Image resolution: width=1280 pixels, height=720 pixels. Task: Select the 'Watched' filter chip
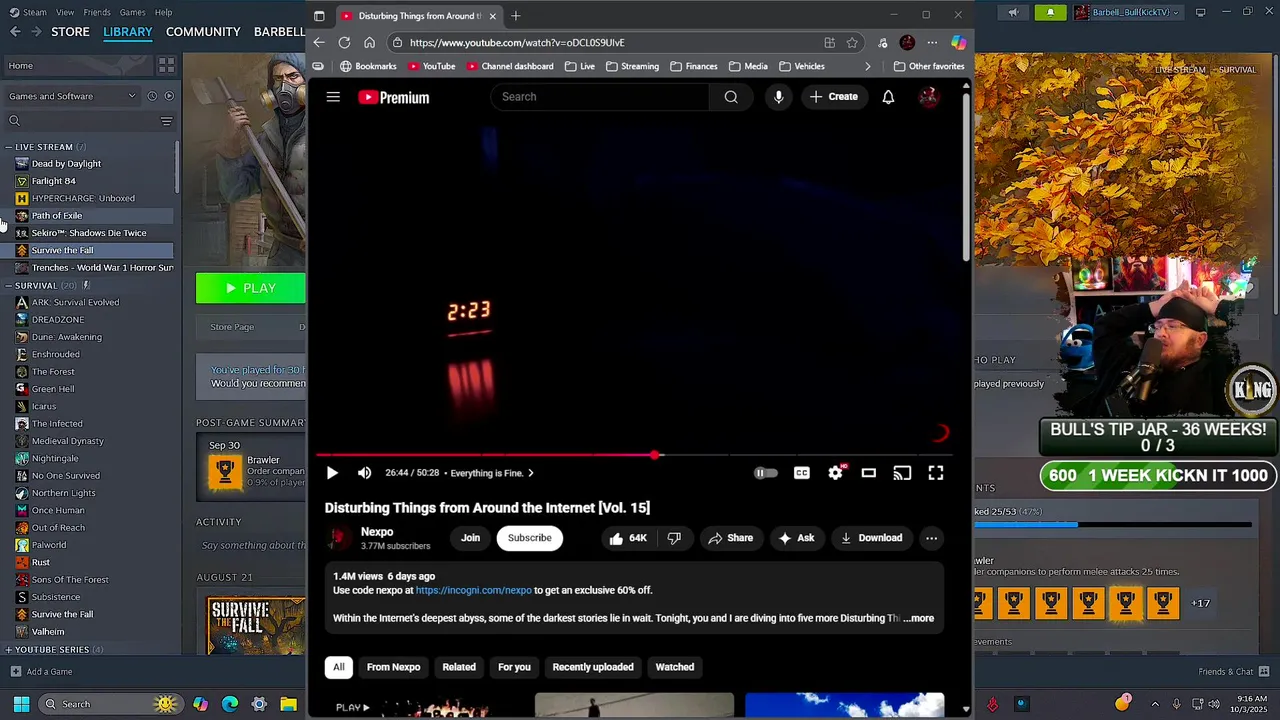(x=675, y=667)
